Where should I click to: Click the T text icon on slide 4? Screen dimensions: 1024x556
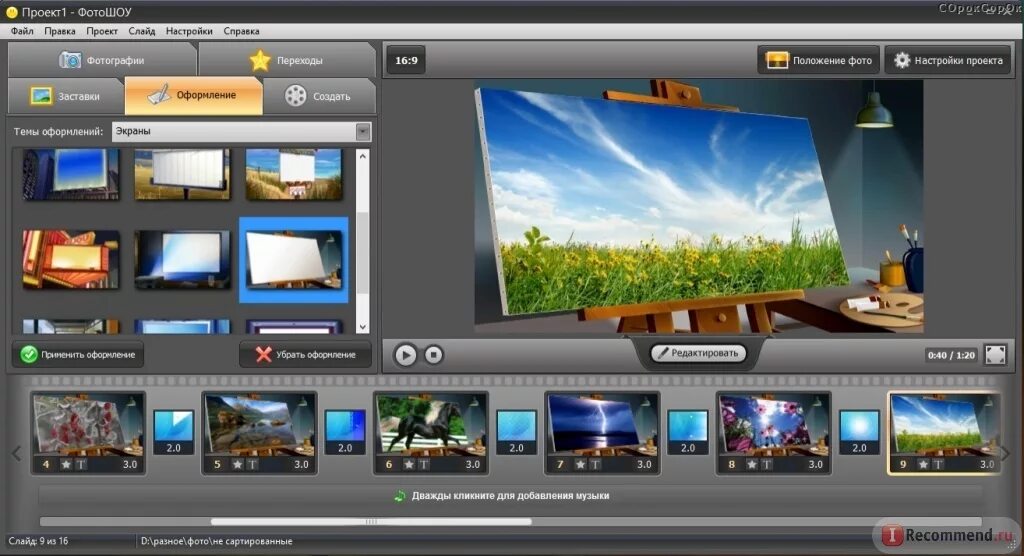coord(81,465)
